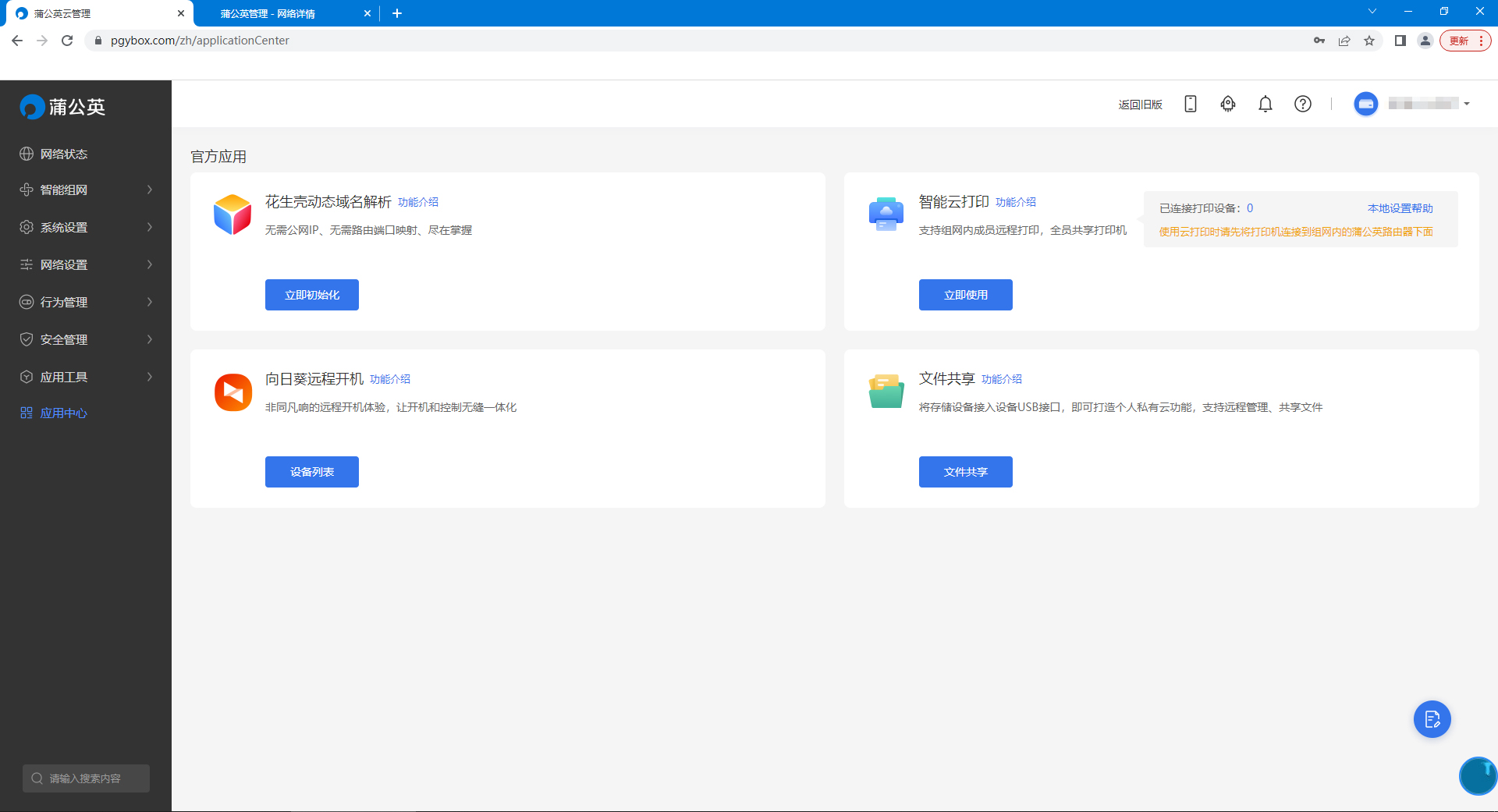The image size is (1498, 812).
Task: Expand the 智能组网 sidebar menu
Action: coord(86,190)
